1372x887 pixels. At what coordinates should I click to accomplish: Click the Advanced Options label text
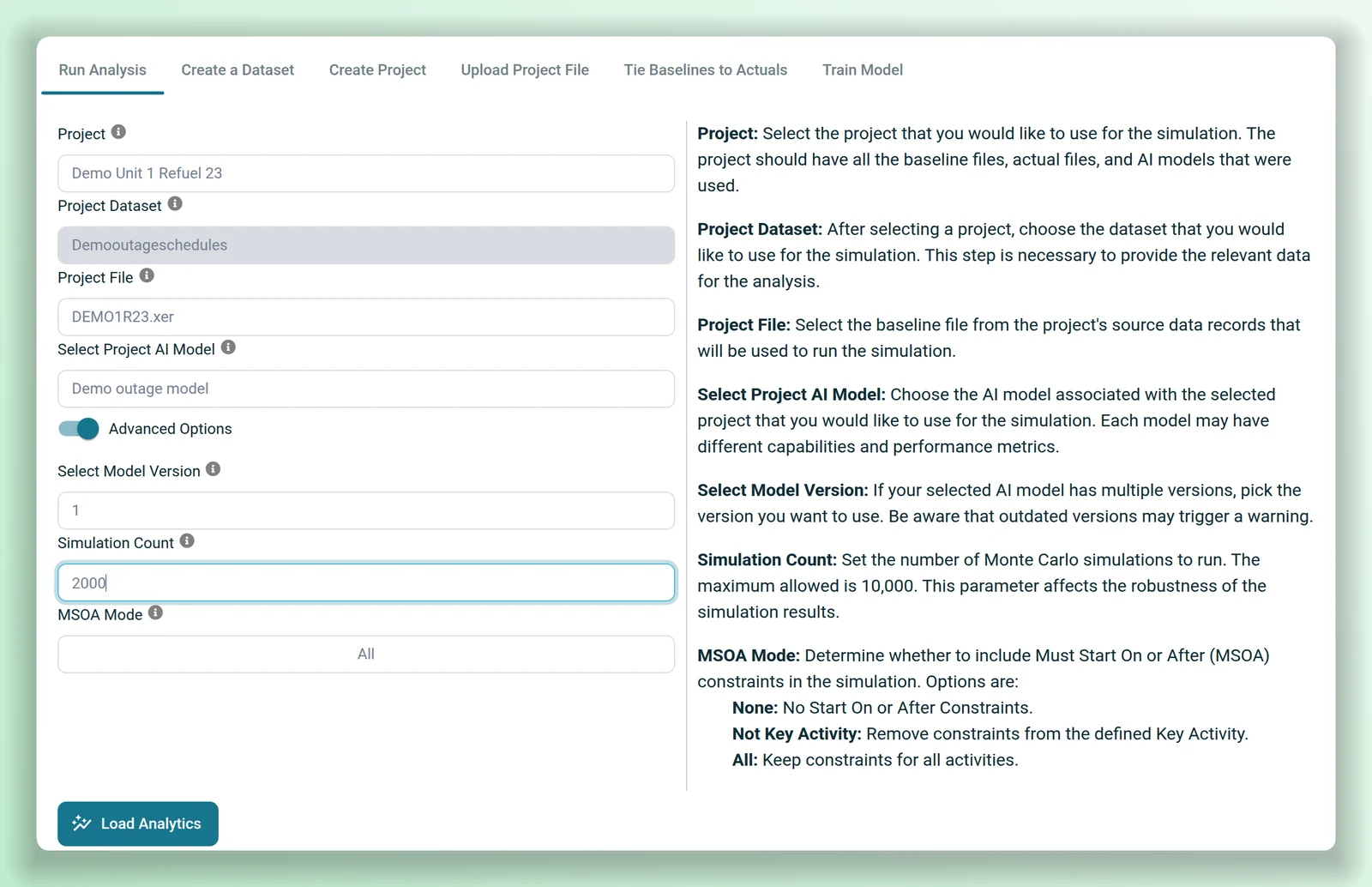pos(171,429)
